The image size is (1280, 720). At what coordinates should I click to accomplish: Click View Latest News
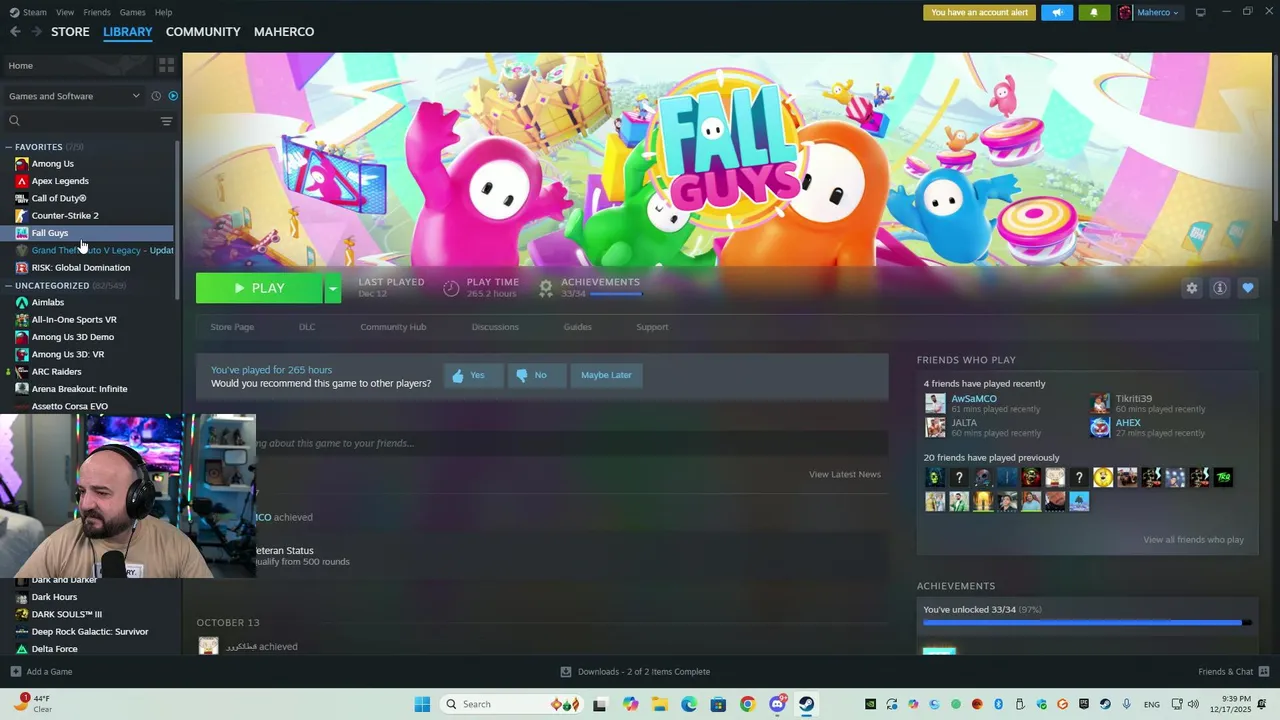[845, 475]
